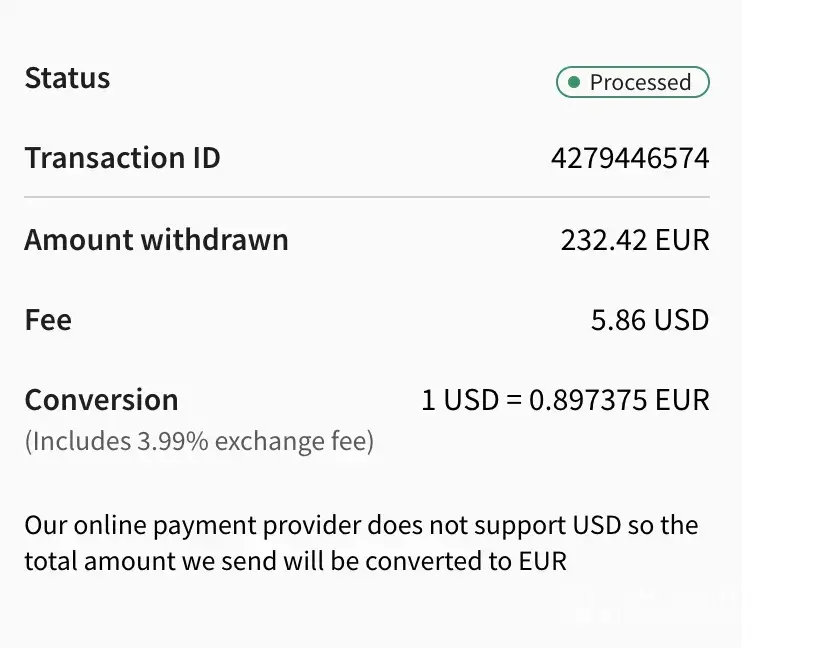Click '1 USD' in the conversion rate
This screenshot has width=818, height=648.
[459, 401]
